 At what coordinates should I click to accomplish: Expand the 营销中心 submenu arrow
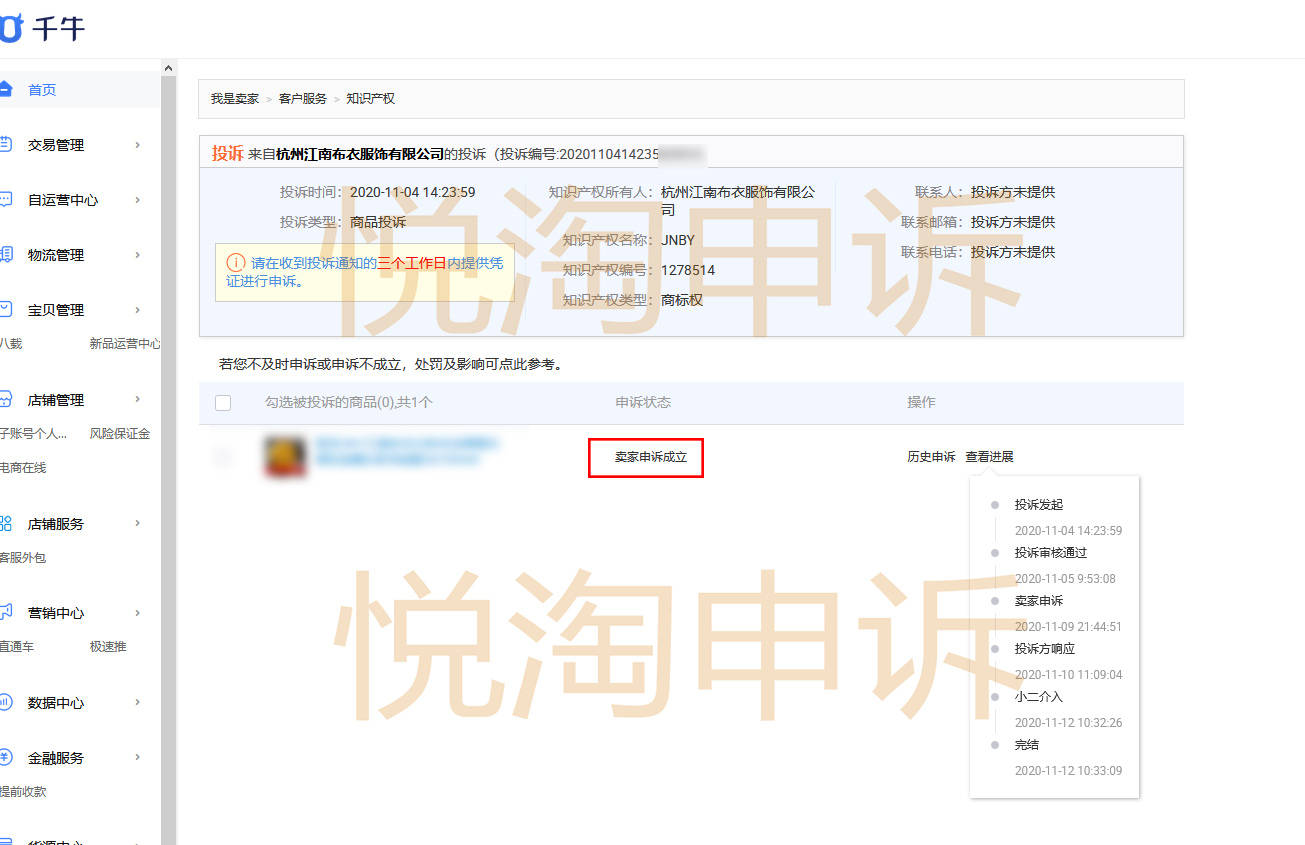[137, 613]
